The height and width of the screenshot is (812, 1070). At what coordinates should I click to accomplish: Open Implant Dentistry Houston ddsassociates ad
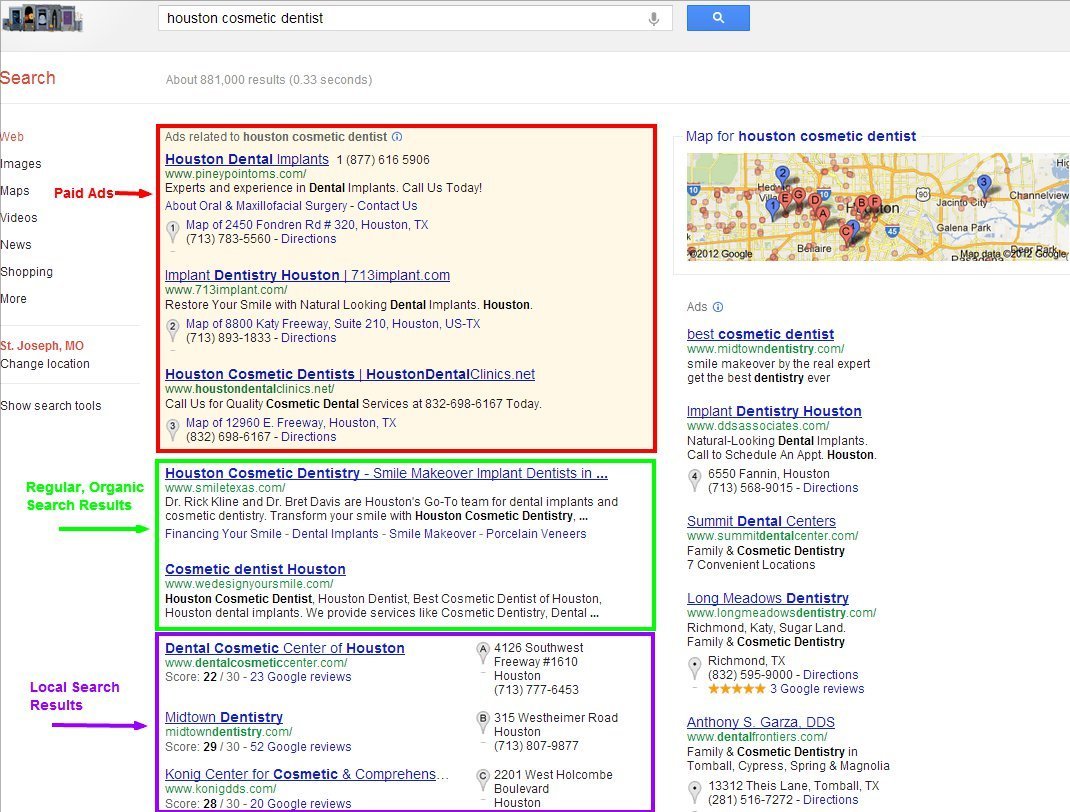click(x=774, y=411)
